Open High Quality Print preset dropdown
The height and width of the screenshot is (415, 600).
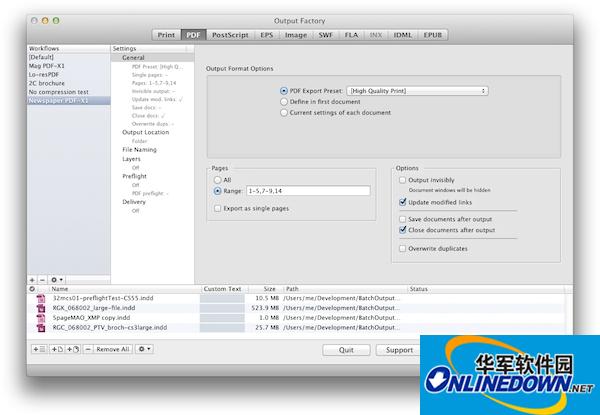[417, 91]
